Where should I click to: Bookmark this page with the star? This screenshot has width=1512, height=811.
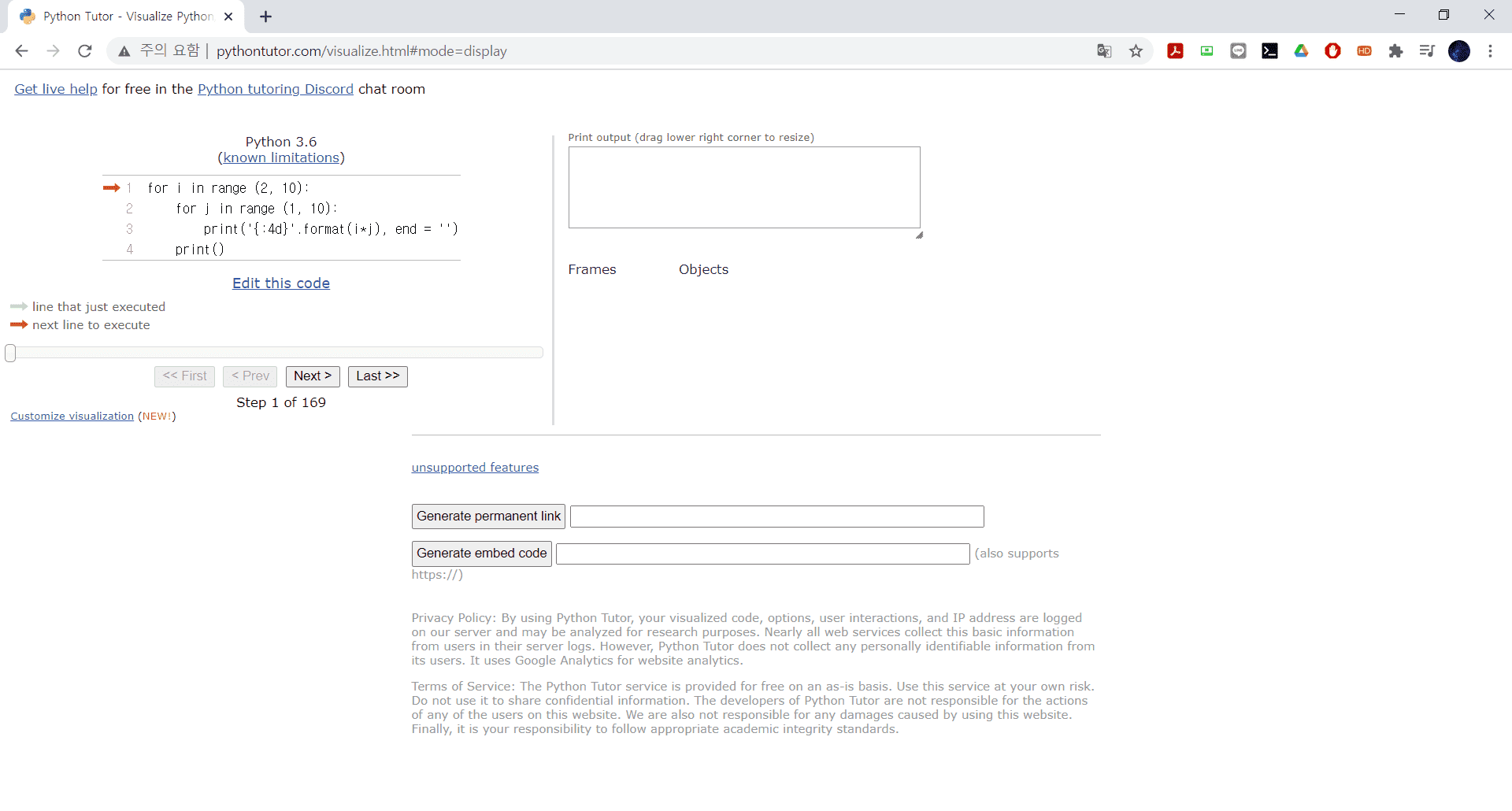tap(1136, 51)
